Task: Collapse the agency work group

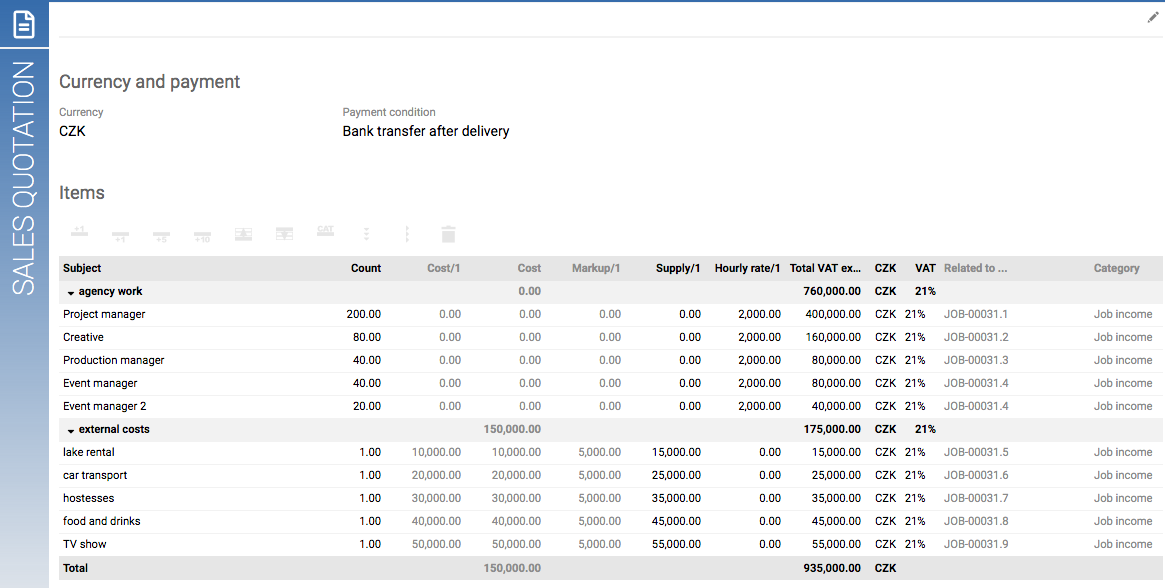Action: [71, 293]
